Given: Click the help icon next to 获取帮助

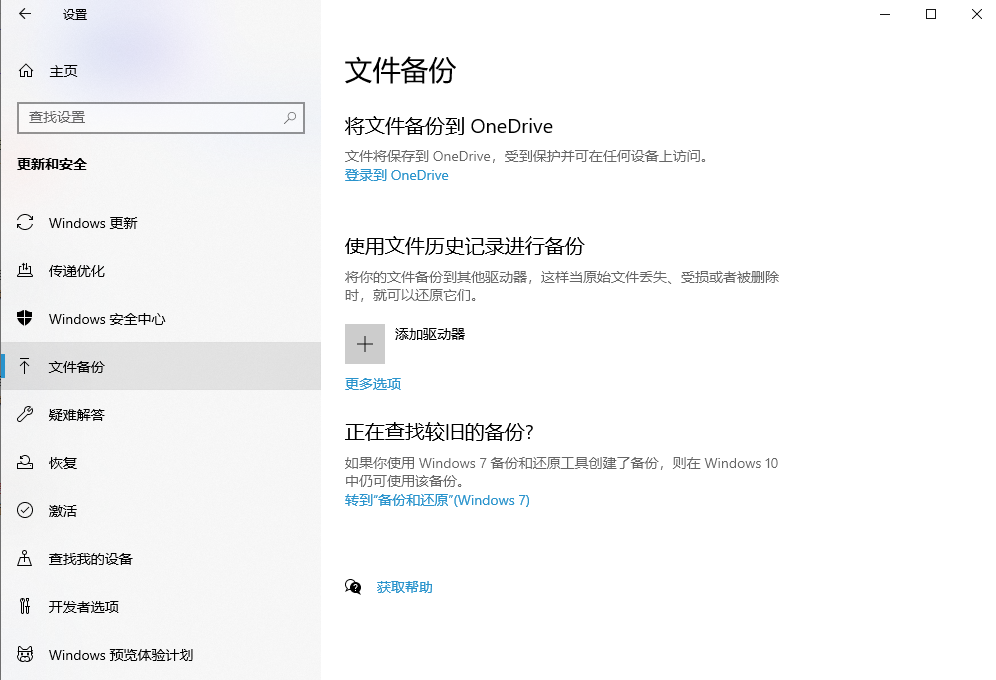Looking at the screenshot, I should coord(353,587).
